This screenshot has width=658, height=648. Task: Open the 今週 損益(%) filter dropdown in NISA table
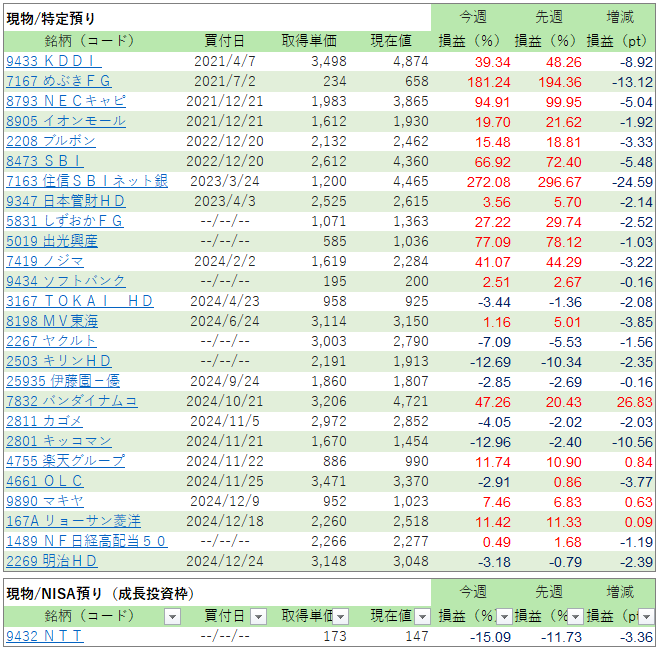point(504,617)
